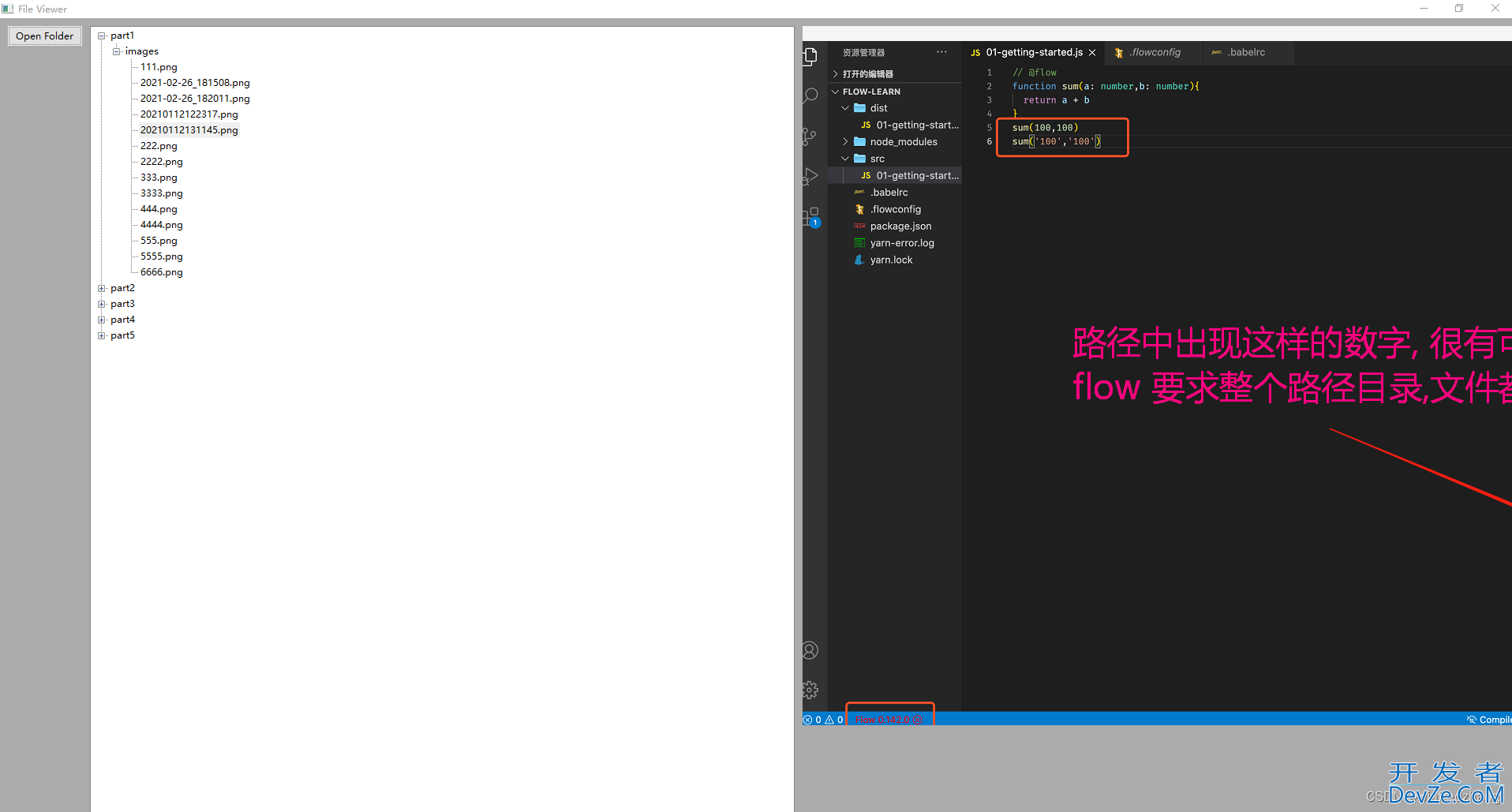This screenshot has width=1512, height=812.
Task: Click Manage gear icon in VS Code preview
Action: 810,690
